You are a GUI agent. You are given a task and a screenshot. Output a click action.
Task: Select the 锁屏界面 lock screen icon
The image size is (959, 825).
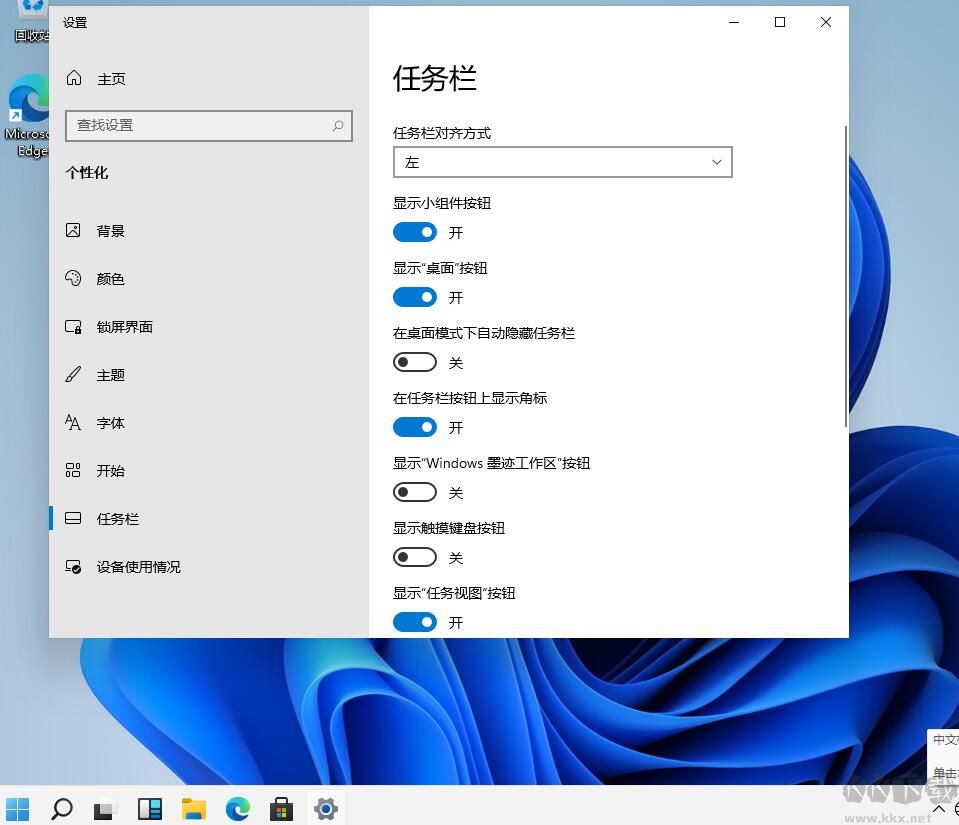72,327
